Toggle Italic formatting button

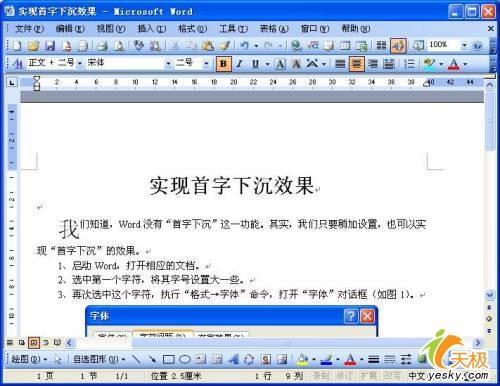point(239,63)
